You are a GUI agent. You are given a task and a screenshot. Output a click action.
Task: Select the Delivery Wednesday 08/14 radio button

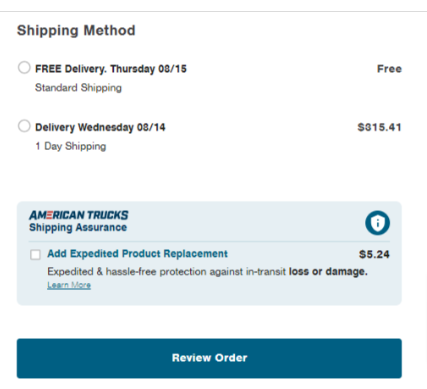[x=24, y=126]
